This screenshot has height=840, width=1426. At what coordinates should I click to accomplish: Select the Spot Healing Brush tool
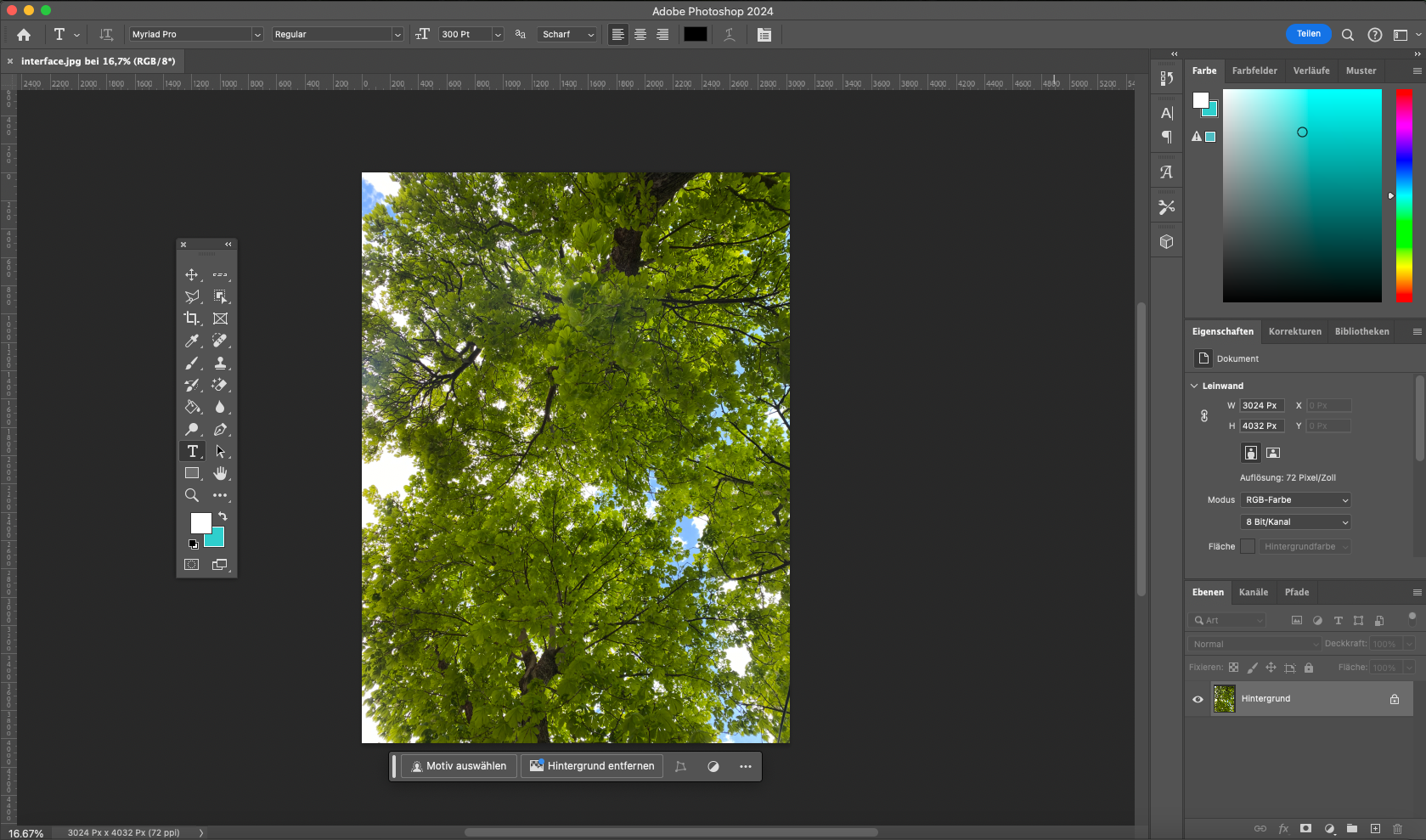pyautogui.click(x=220, y=341)
